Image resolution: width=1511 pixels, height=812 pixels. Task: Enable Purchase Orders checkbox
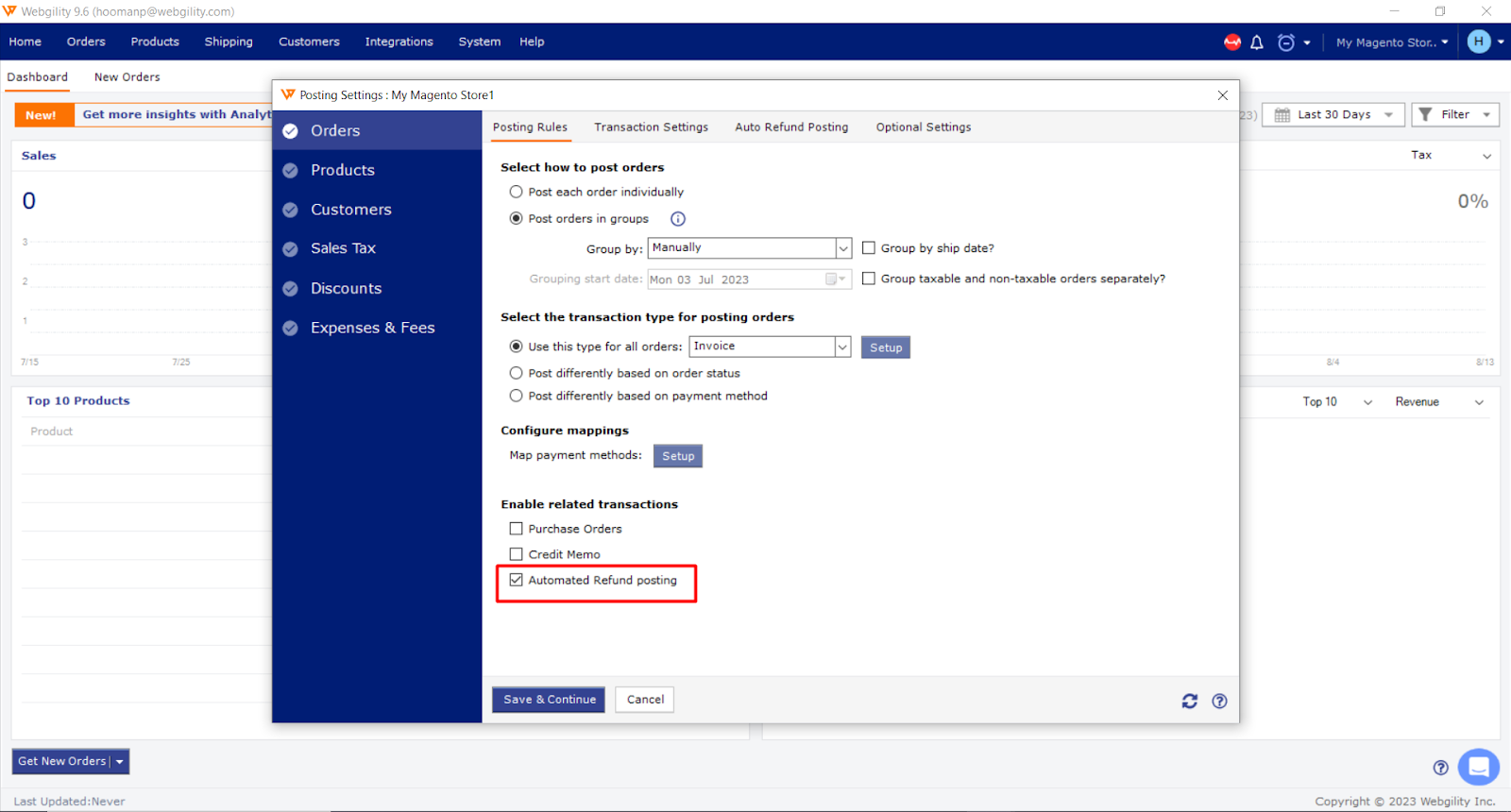pos(516,529)
